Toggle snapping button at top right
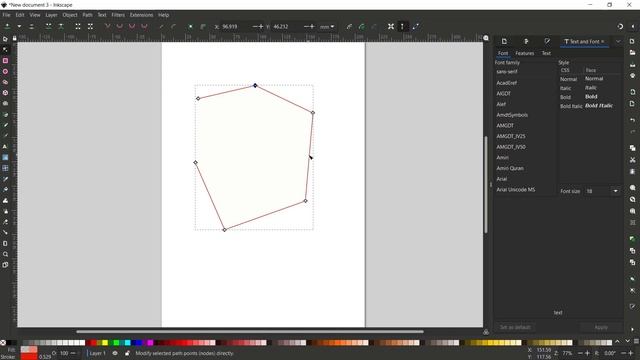Image resolution: width=640 pixels, height=360 pixels. 620,27
